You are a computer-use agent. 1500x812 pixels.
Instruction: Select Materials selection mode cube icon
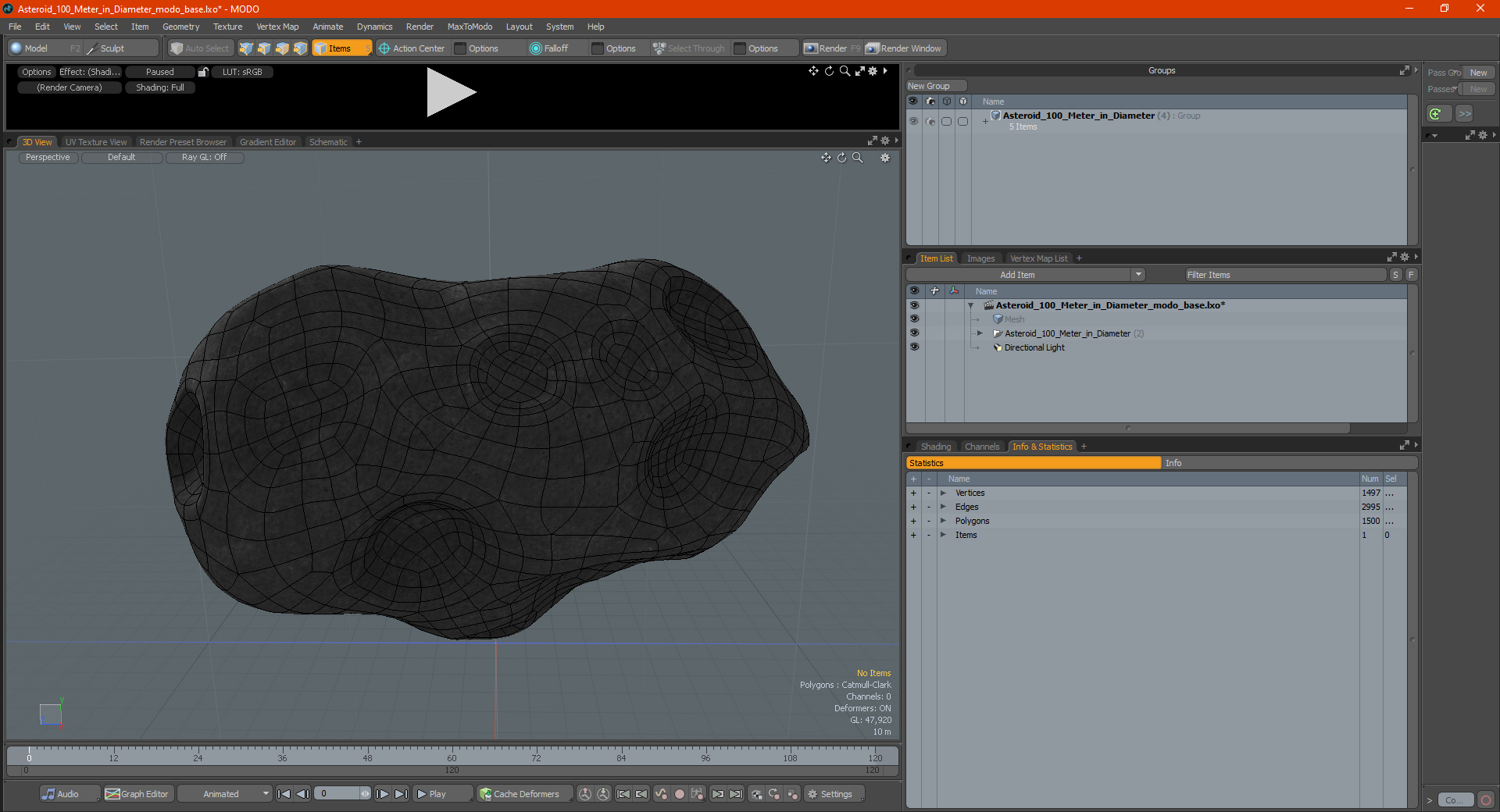click(300, 48)
